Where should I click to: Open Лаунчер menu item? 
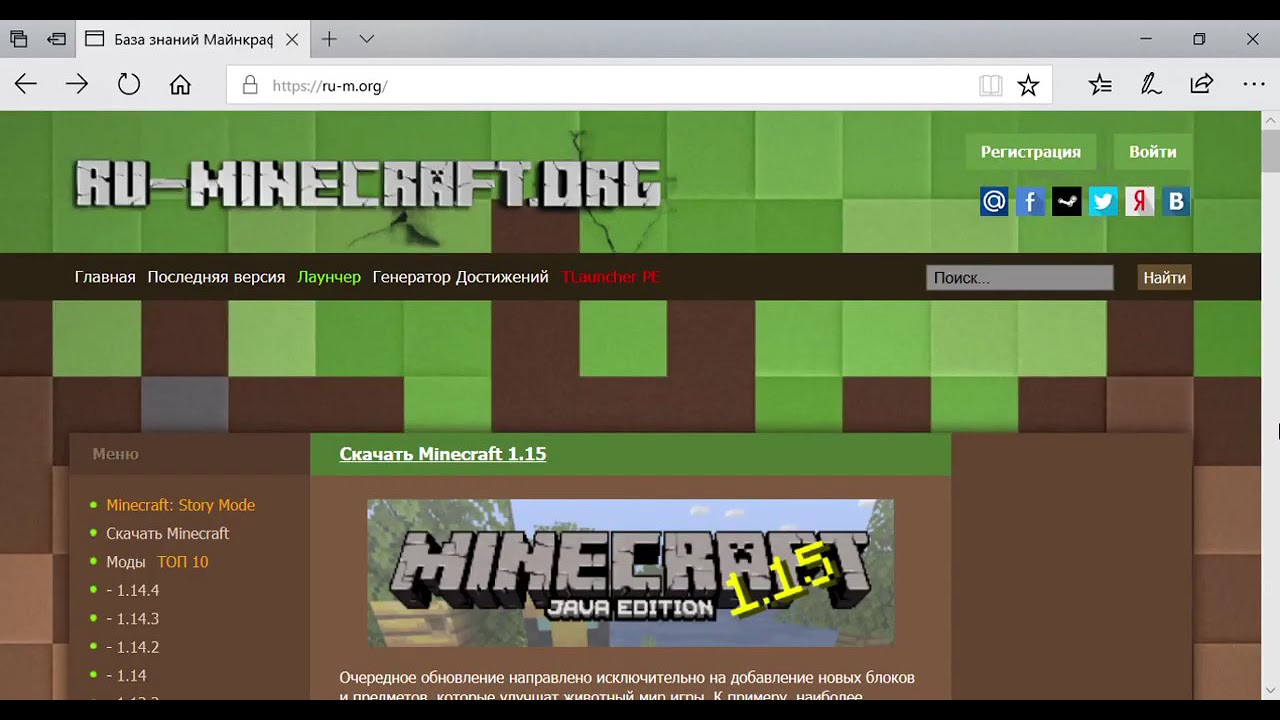coord(329,277)
